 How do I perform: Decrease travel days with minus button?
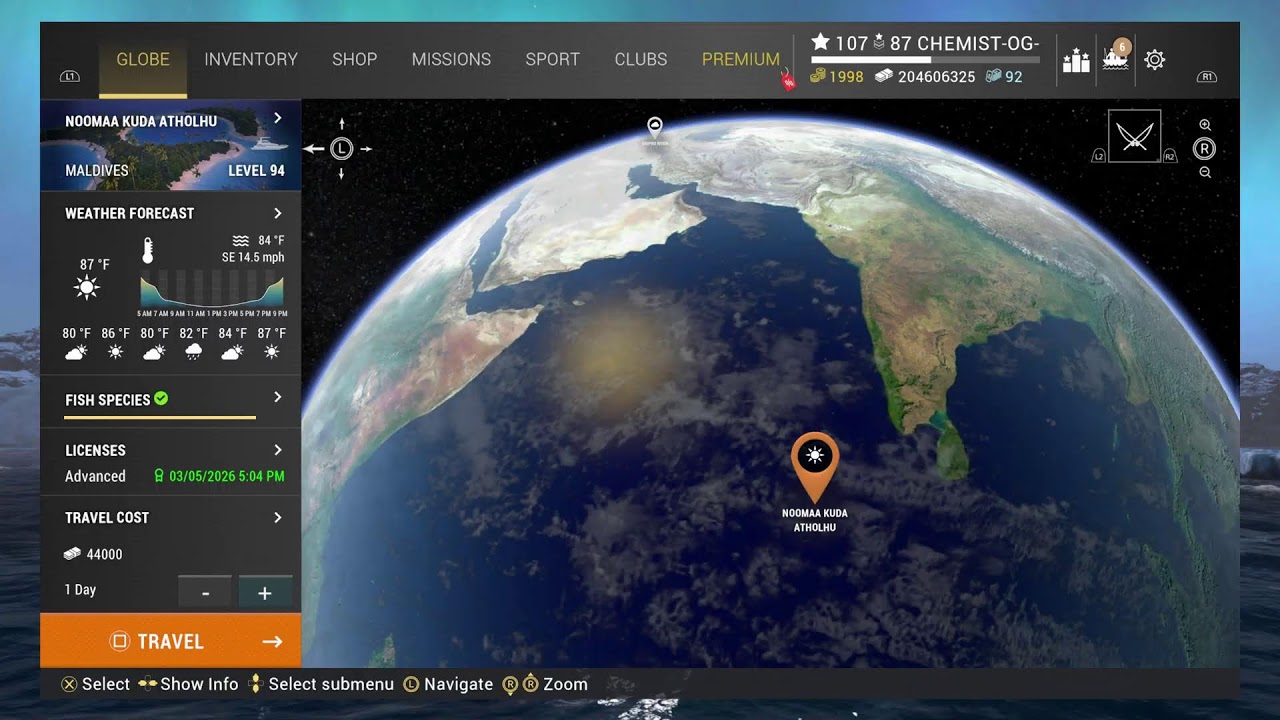(205, 592)
